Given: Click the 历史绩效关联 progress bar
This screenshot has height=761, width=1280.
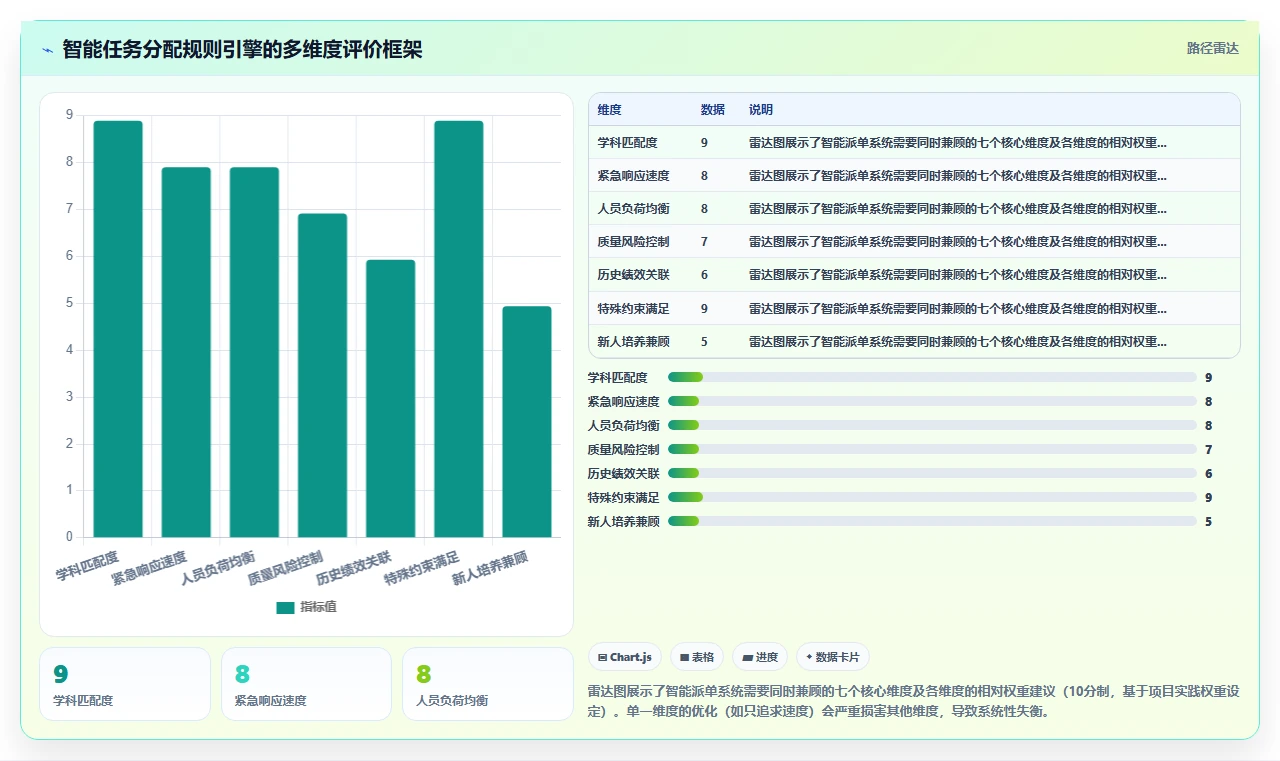Looking at the screenshot, I should [932, 473].
